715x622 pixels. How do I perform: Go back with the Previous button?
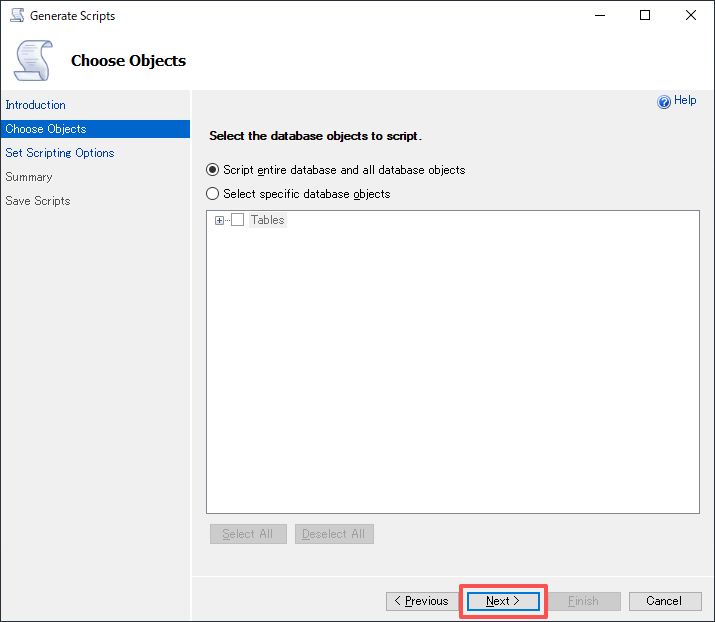pos(421,601)
